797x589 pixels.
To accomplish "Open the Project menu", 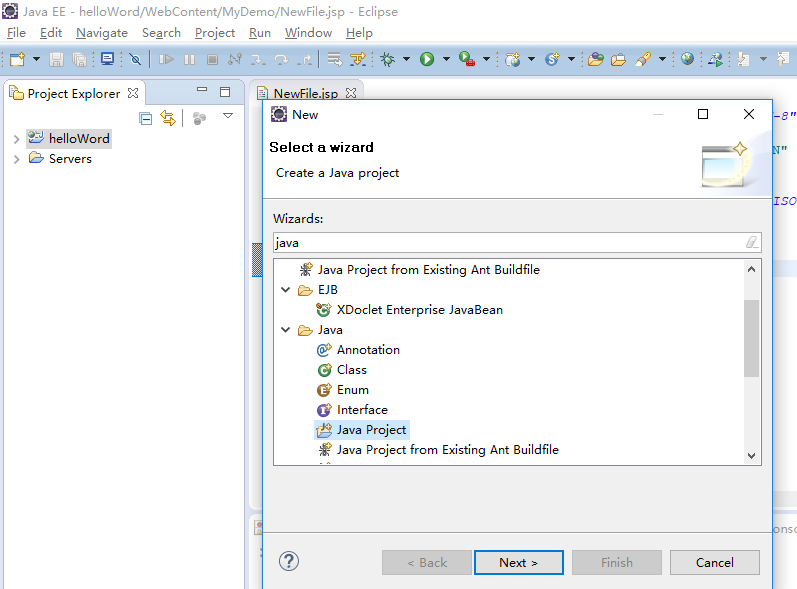I will (x=215, y=33).
